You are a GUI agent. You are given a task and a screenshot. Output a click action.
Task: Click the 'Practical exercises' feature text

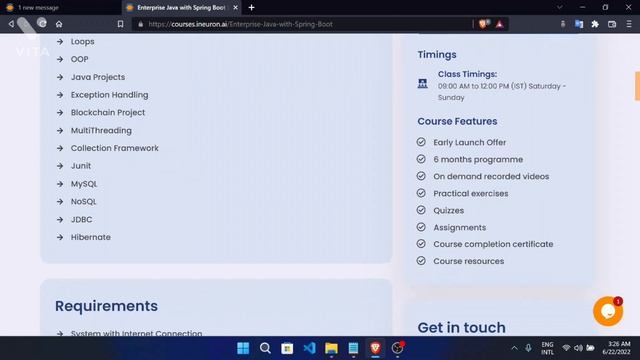(471, 193)
